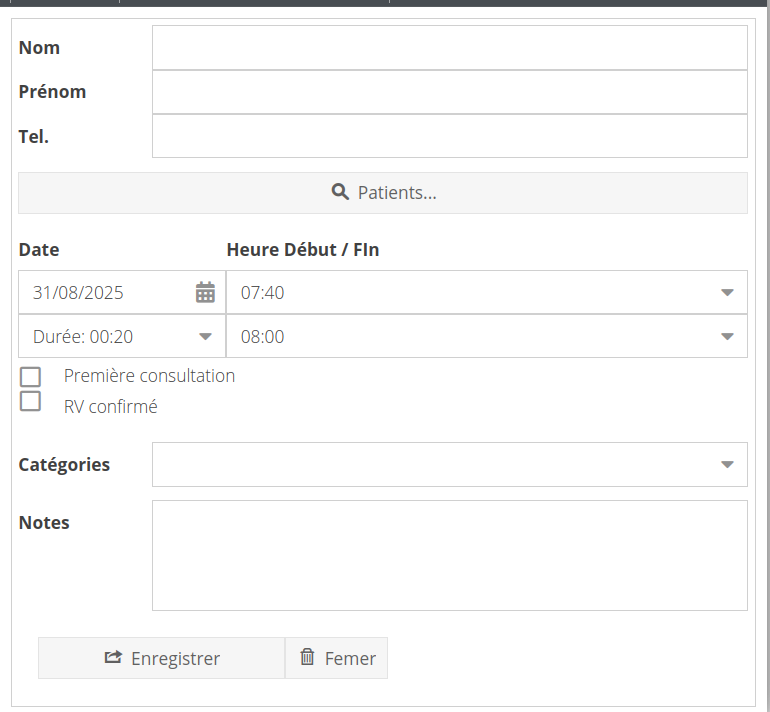
Task: Expand the Catégories dropdown
Action: point(727,465)
